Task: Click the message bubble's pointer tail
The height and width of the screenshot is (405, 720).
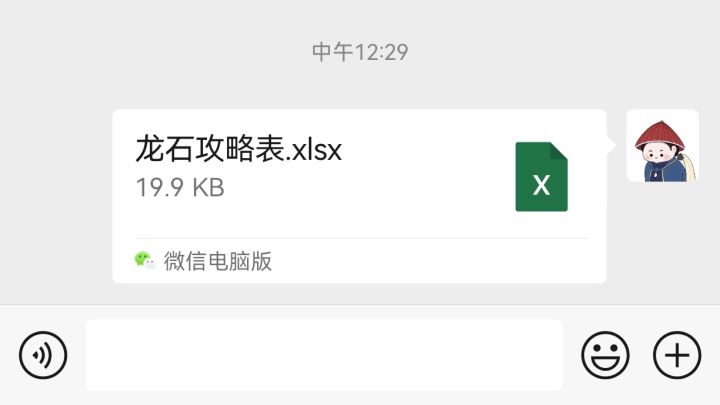Action: (611, 146)
